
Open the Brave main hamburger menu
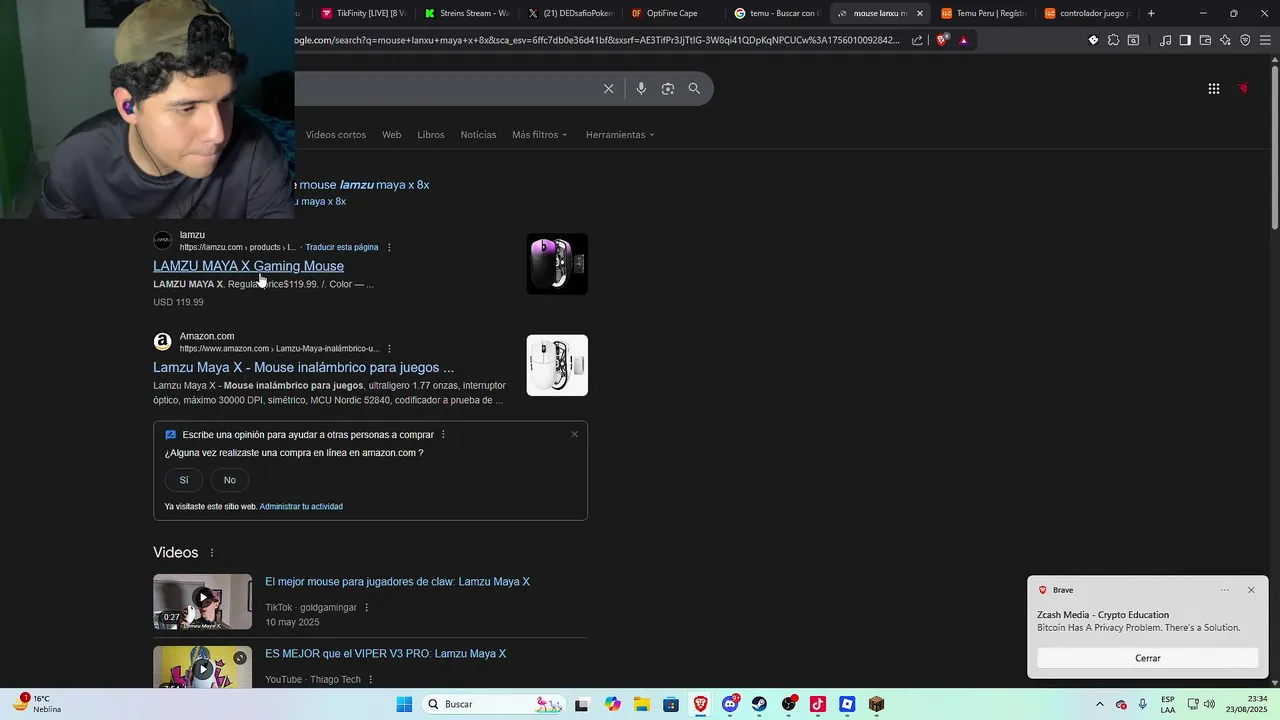click(1265, 40)
